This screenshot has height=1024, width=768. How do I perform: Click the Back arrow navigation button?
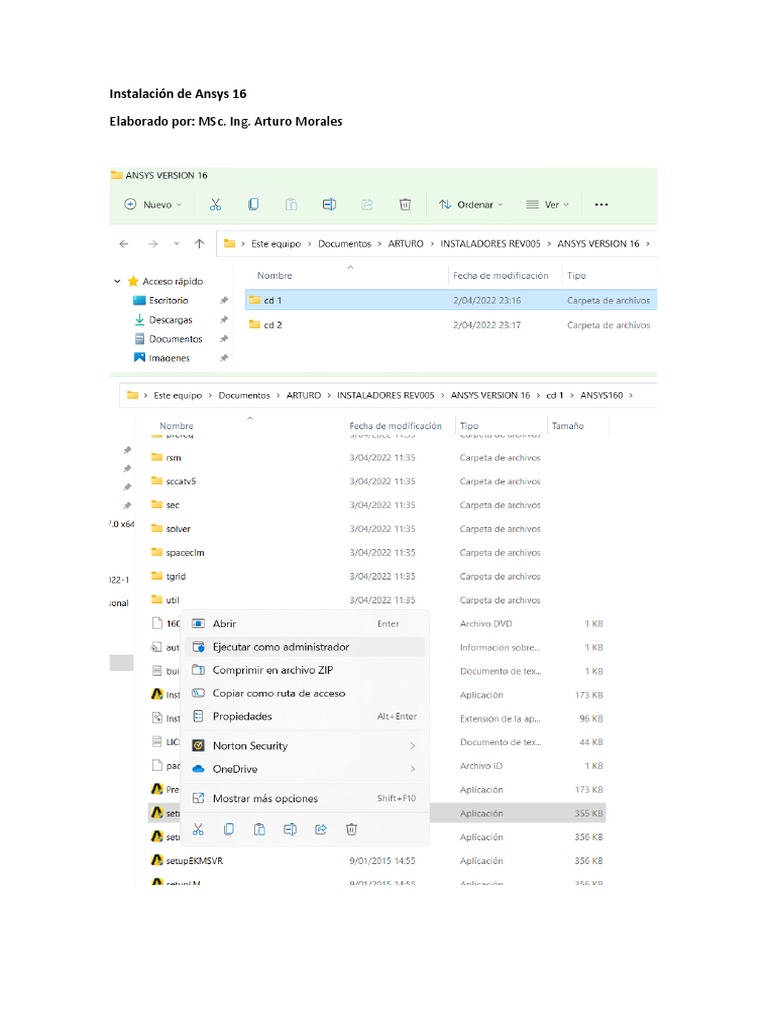(x=123, y=244)
